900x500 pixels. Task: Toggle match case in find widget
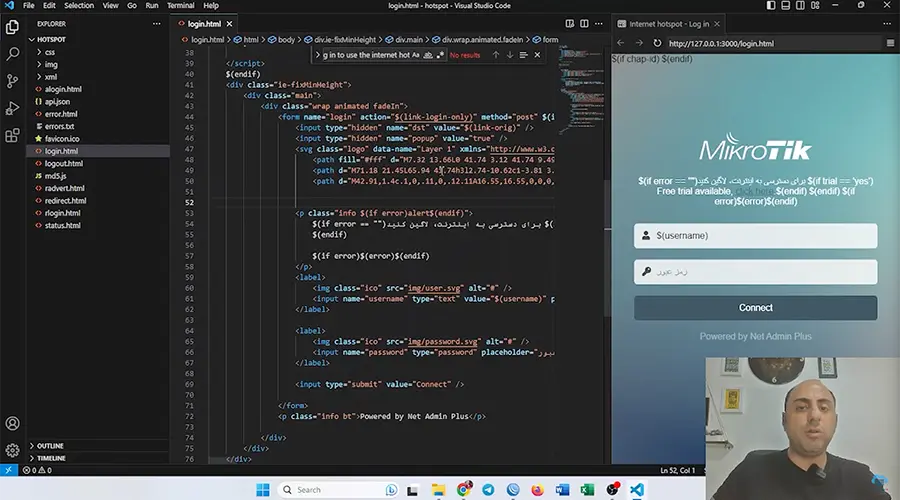coord(416,55)
